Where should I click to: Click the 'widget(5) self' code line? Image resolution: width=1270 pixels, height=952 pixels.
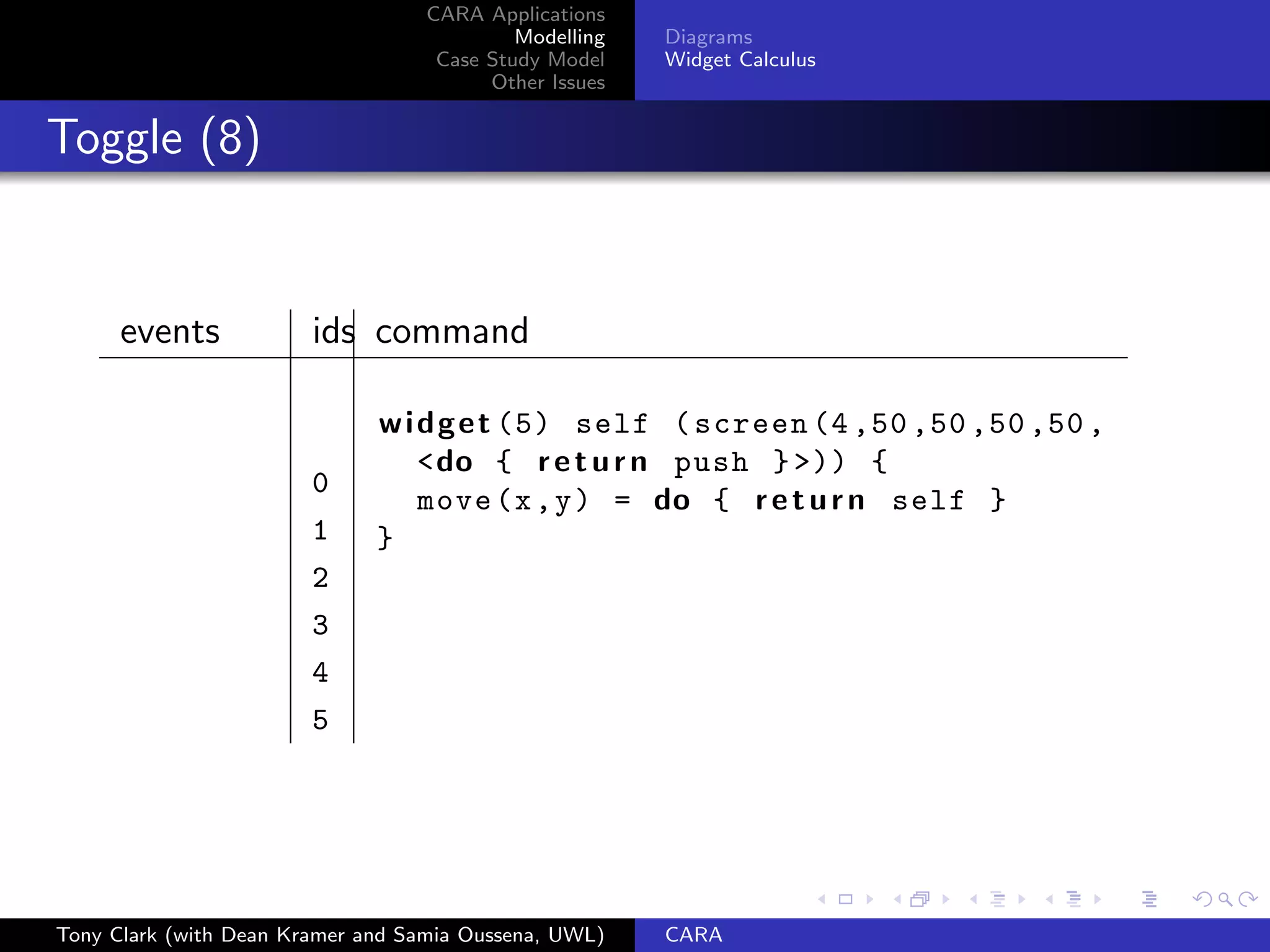tap(740, 425)
